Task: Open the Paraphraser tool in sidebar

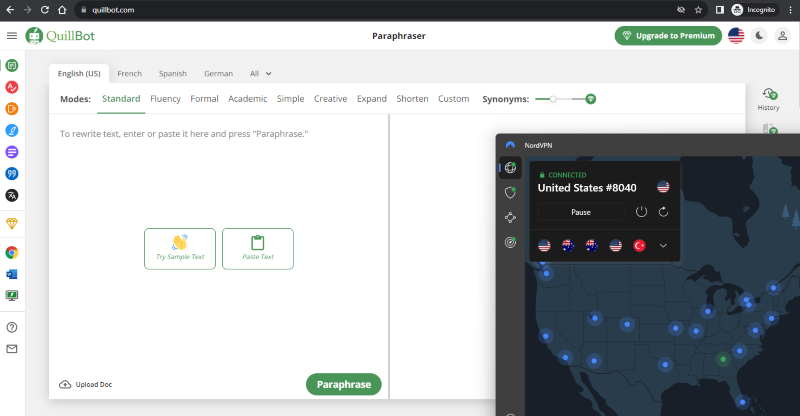Action: (12, 65)
